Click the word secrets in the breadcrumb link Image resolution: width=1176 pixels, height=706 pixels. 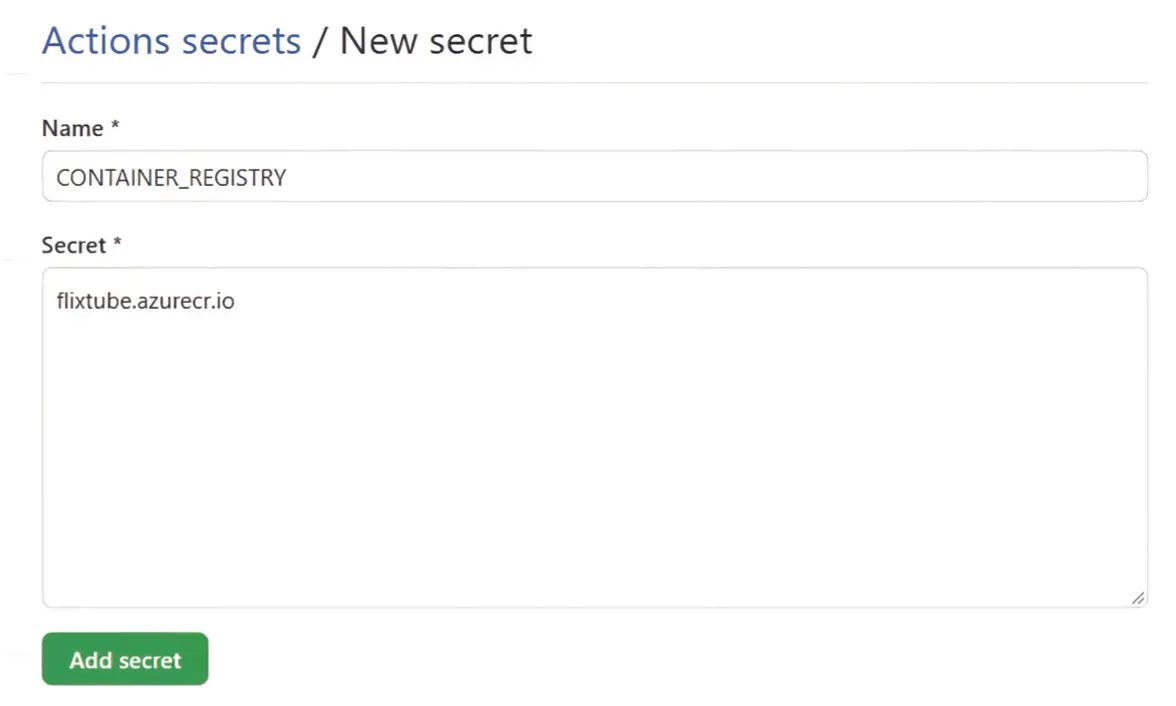coord(240,42)
